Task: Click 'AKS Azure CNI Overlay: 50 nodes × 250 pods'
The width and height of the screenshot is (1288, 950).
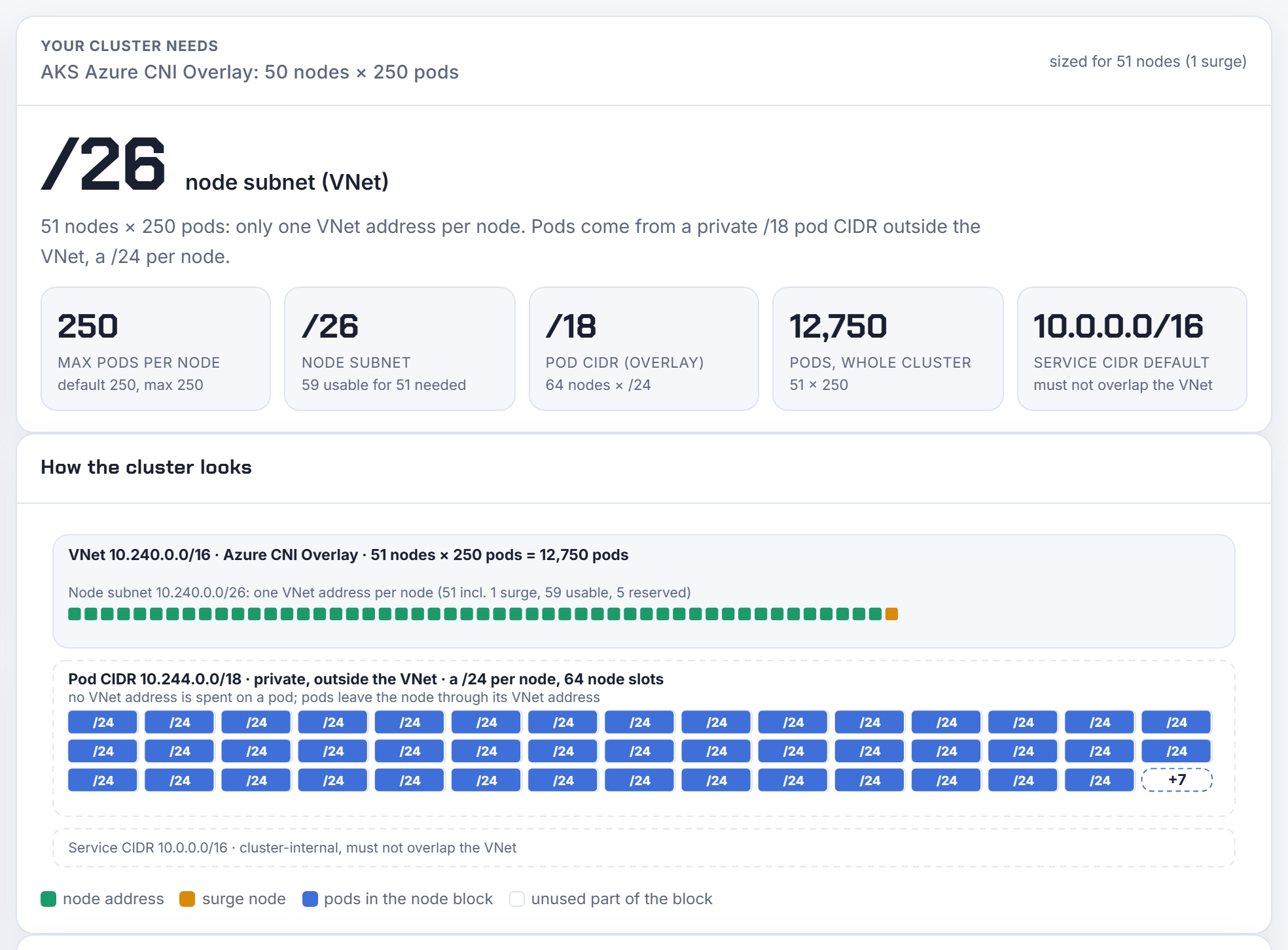Action: [249, 72]
